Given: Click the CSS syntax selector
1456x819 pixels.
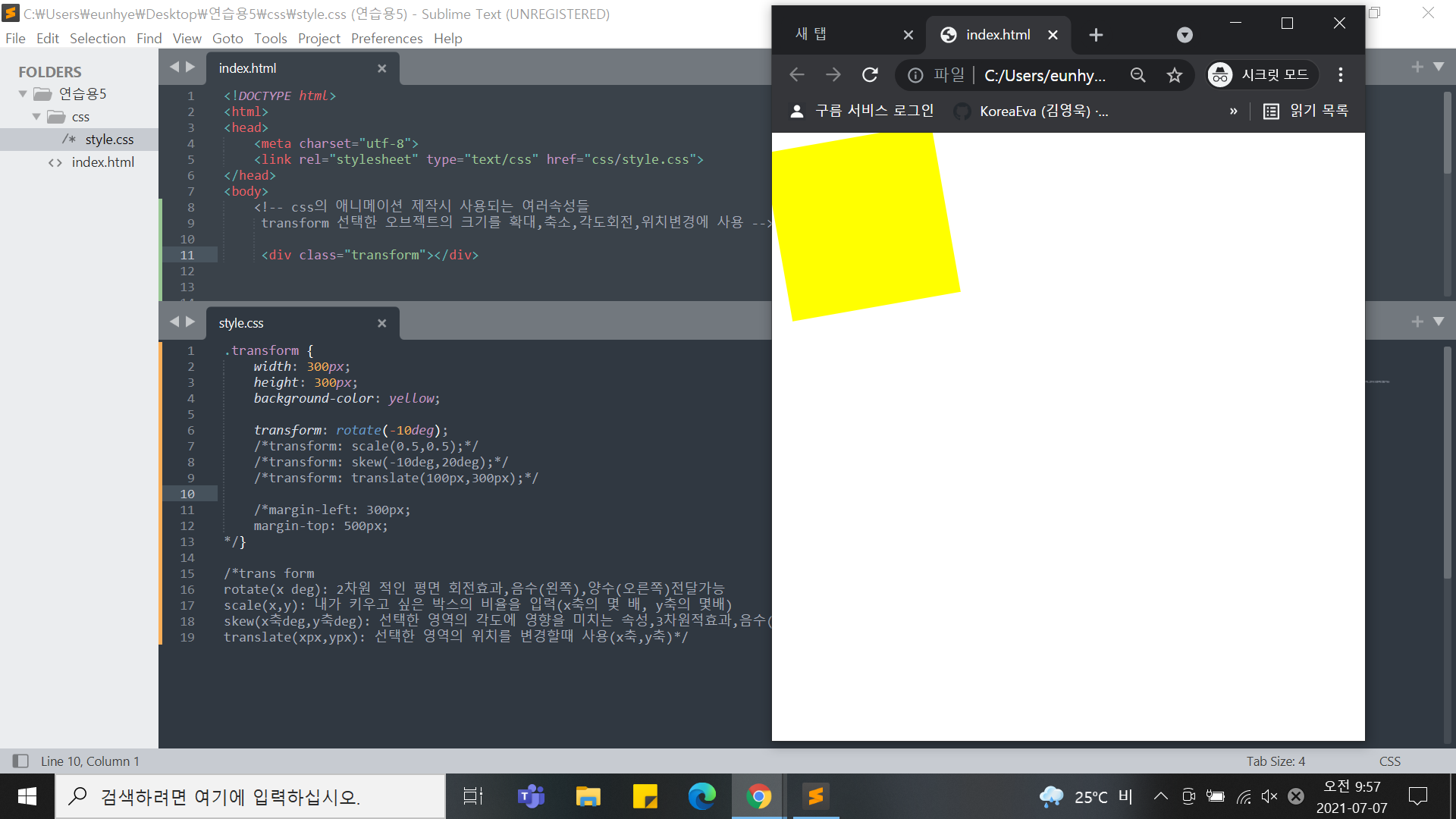Looking at the screenshot, I should point(1389,761).
